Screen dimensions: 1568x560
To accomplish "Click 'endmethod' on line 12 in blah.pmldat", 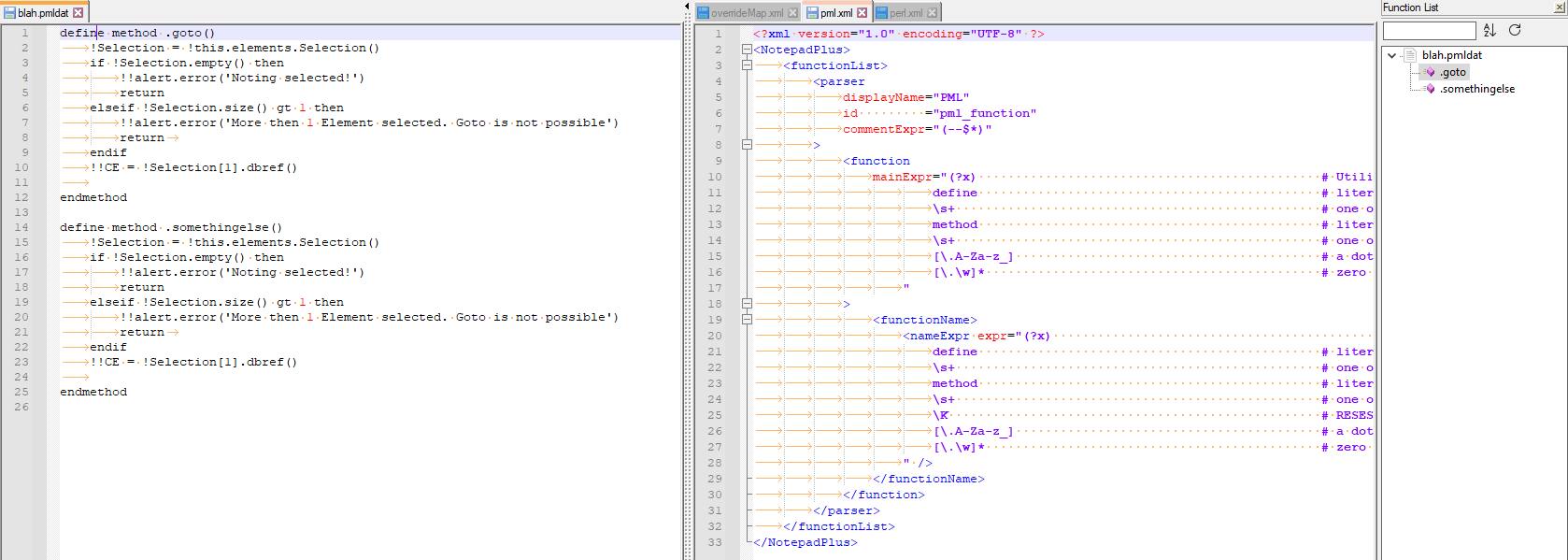I will tap(93, 197).
